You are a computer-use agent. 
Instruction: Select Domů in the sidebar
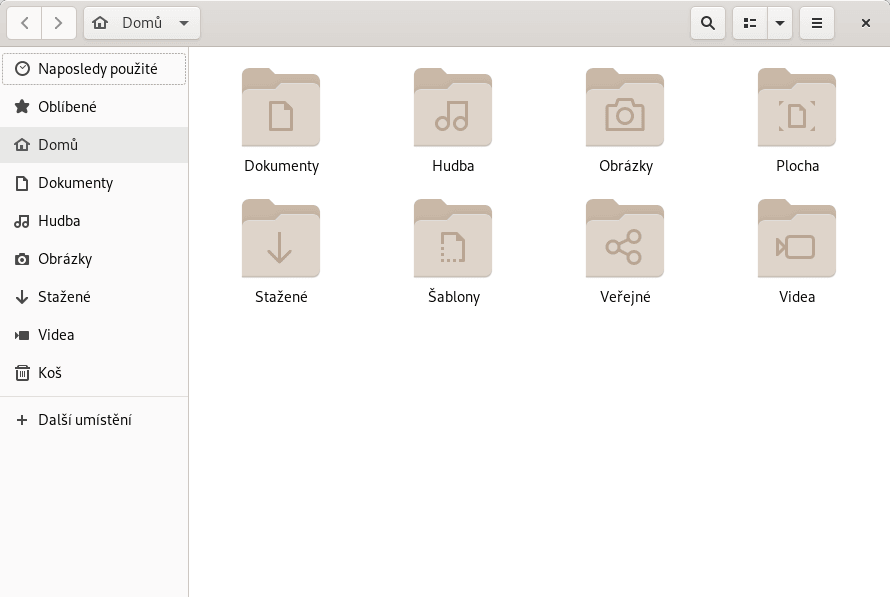pos(94,145)
